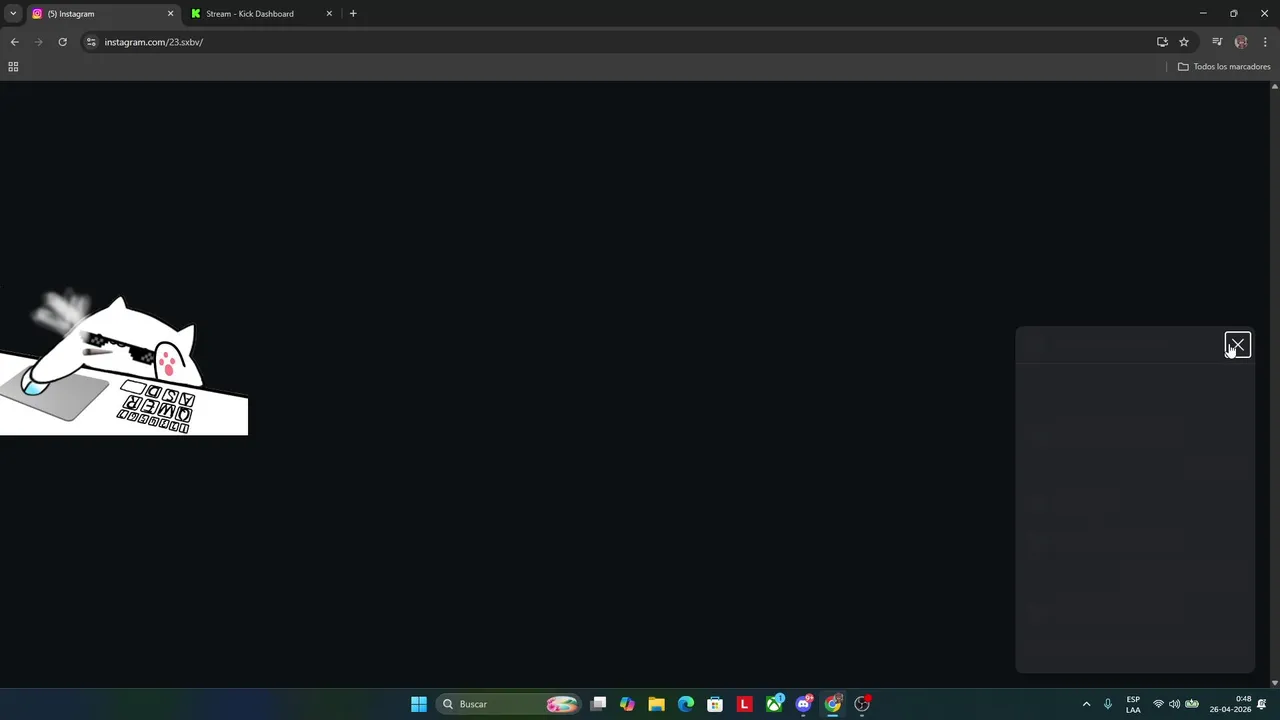Open Chrome three-dot menu
This screenshot has height=720, width=1280.
click(1265, 42)
